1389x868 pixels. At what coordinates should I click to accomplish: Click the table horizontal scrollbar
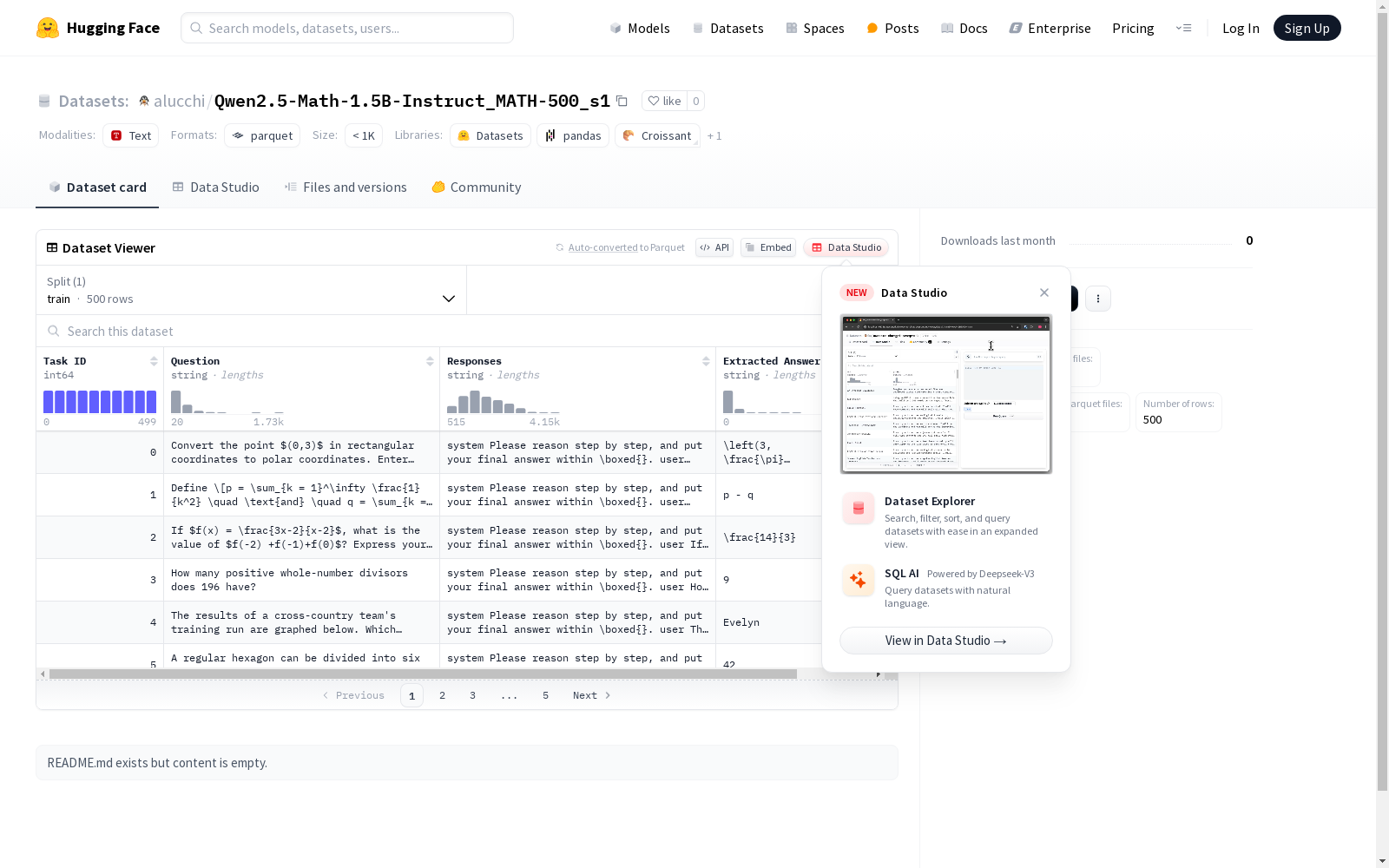point(423,674)
